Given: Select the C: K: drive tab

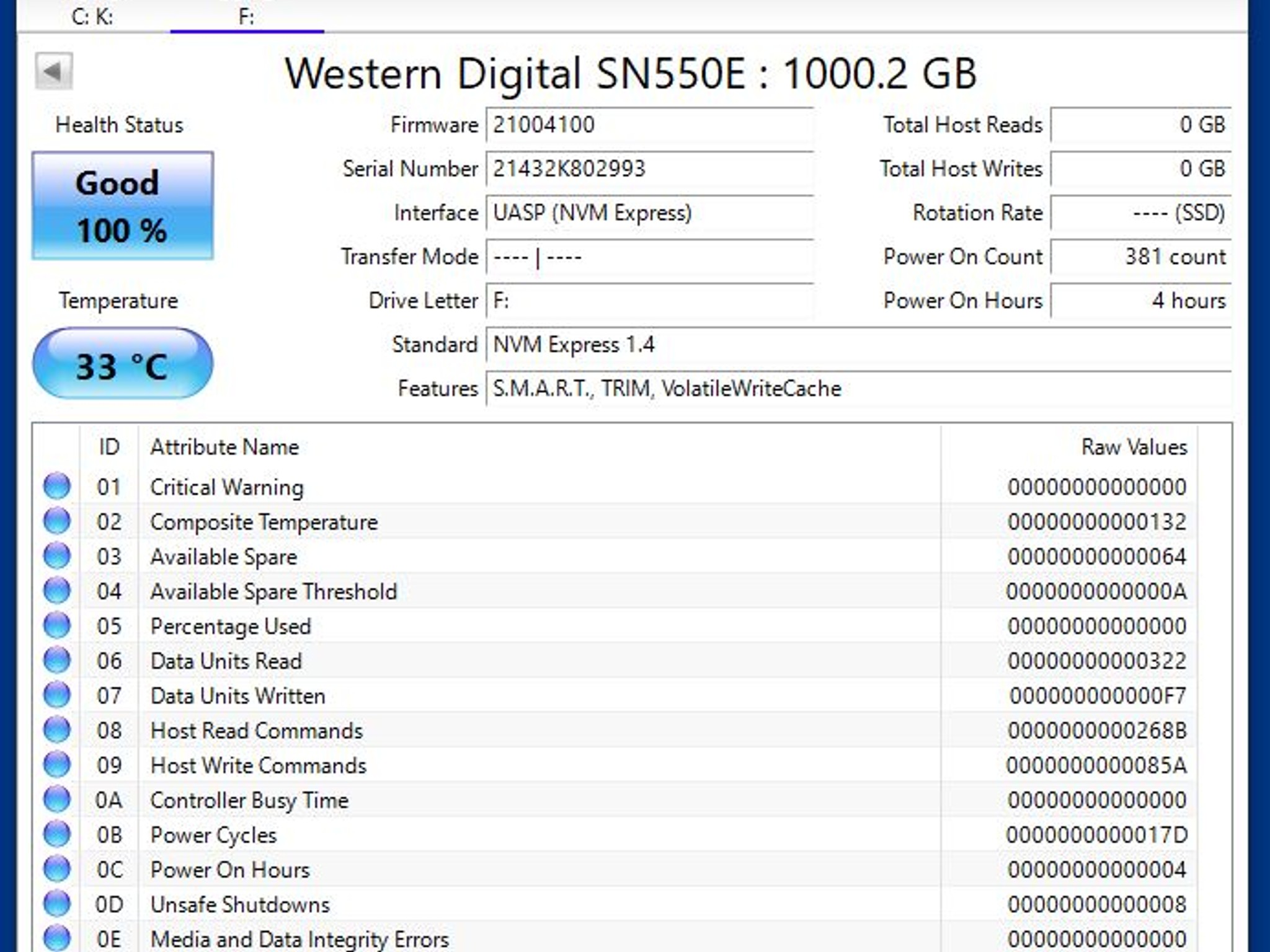Looking at the screenshot, I should click(92, 17).
